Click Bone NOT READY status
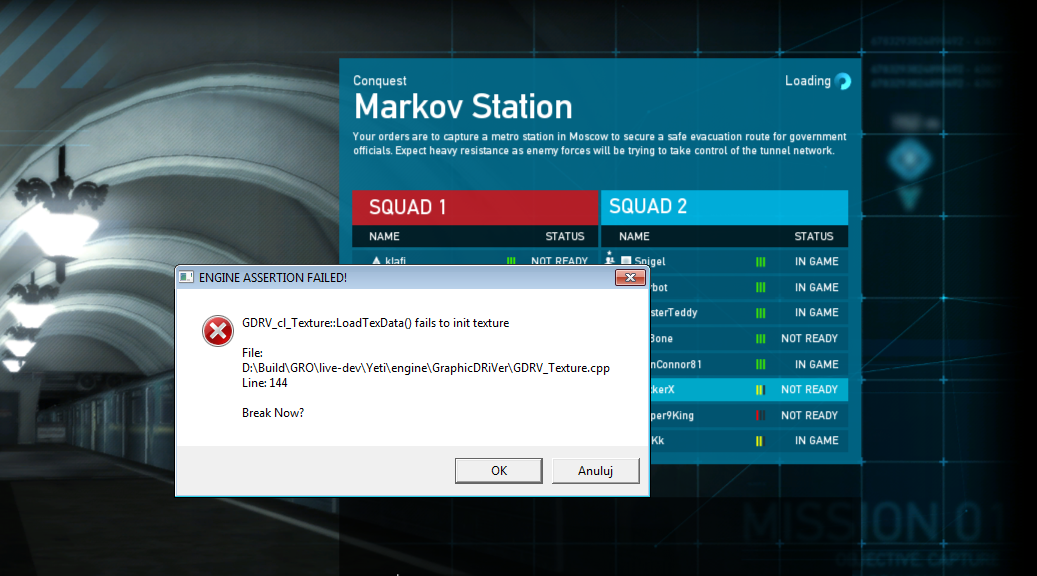 pyautogui.click(x=809, y=339)
